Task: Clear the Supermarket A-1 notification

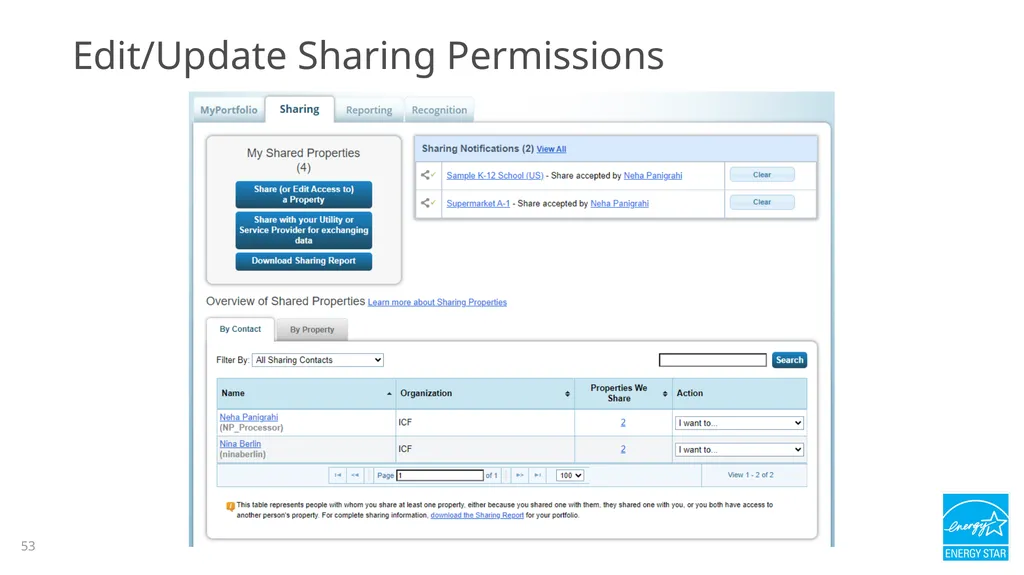Action: tap(762, 202)
